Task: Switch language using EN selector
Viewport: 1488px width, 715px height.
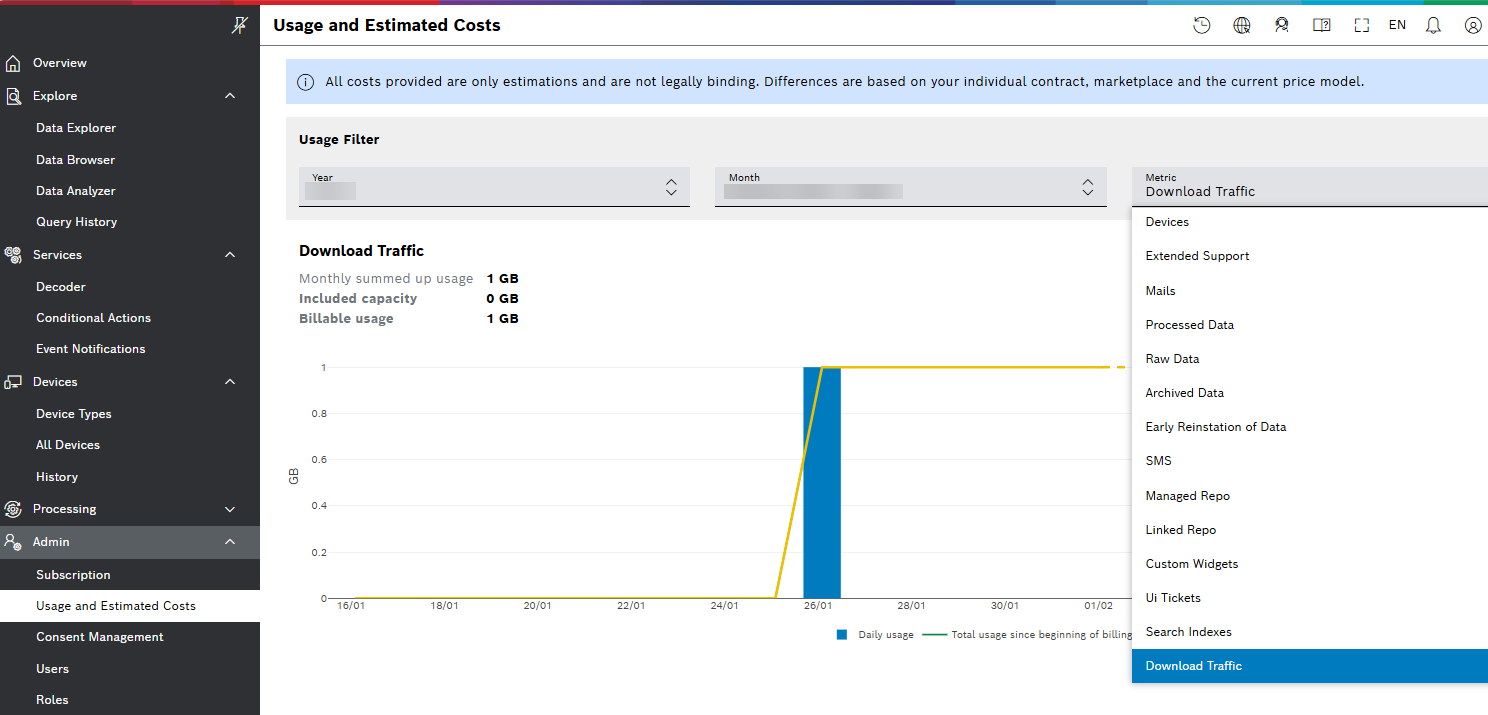Action: 1397,26
